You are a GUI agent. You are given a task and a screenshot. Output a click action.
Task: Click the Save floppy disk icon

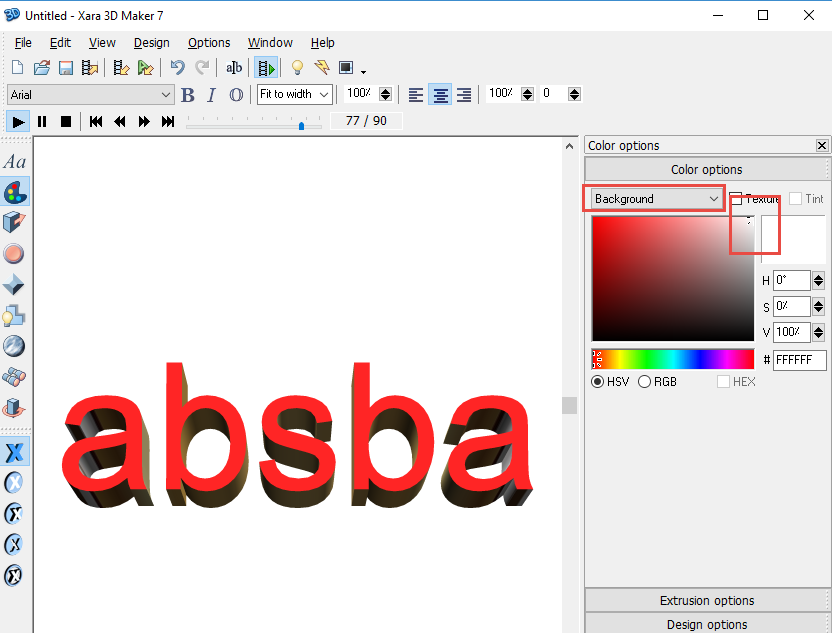point(66,68)
